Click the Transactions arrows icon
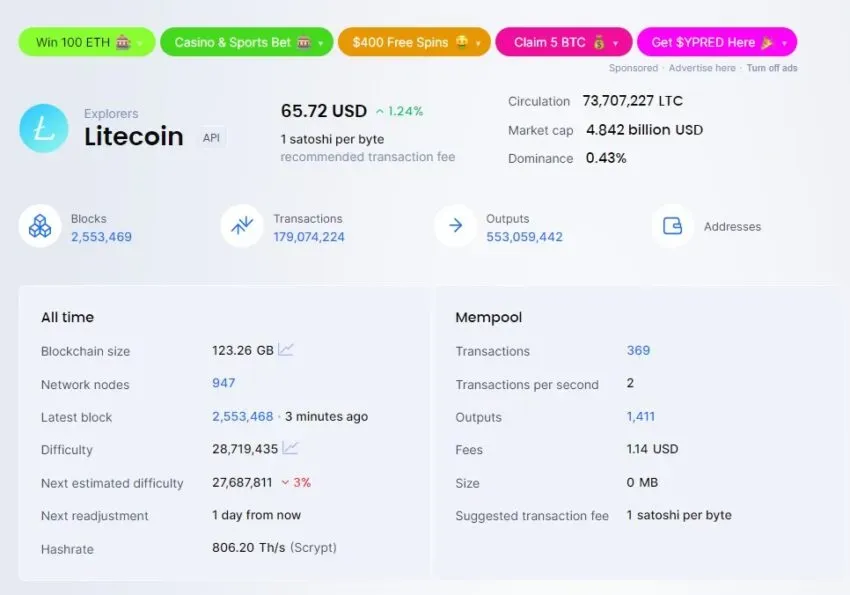This screenshot has width=850, height=595. [242, 226]
